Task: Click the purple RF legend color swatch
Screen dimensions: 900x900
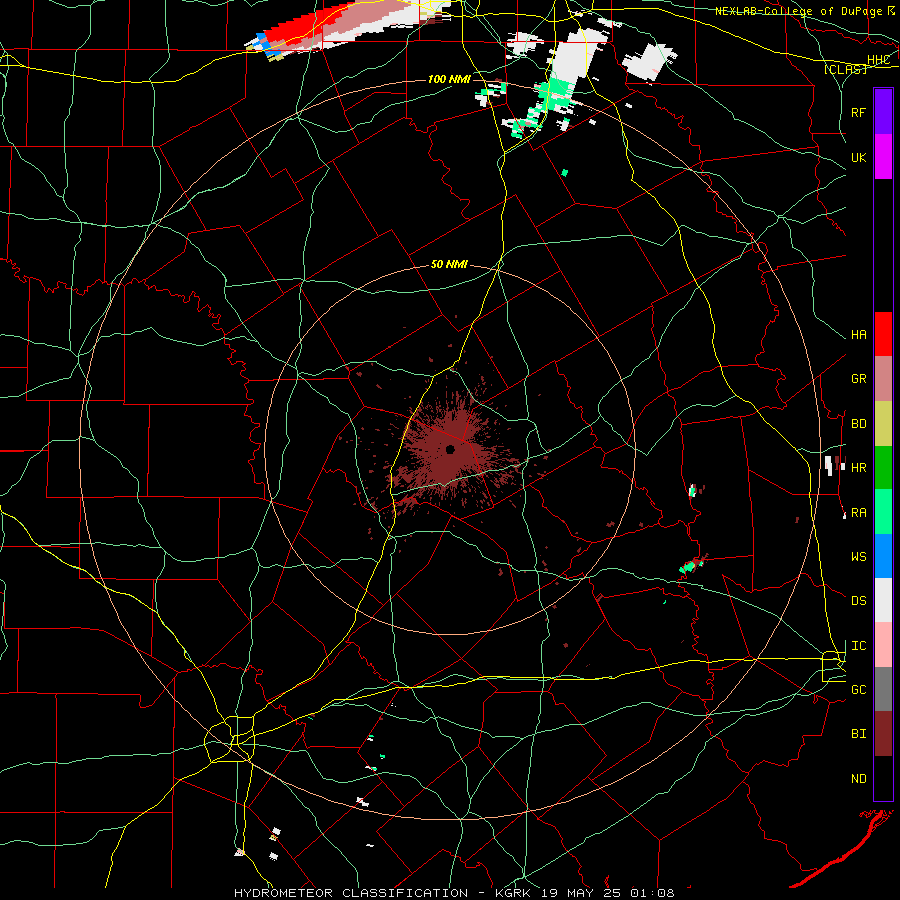Action: point(883,112)
